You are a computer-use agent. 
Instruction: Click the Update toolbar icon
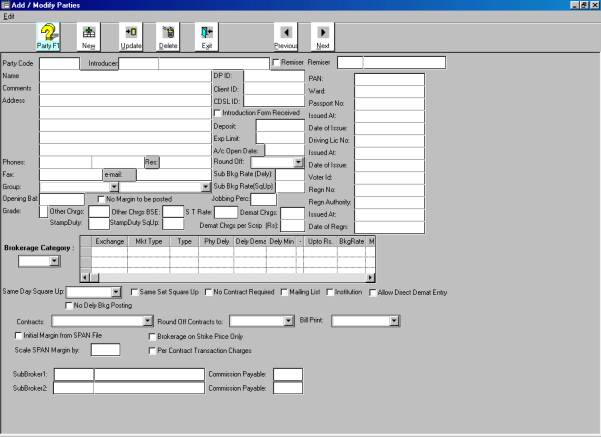point(131,37)
